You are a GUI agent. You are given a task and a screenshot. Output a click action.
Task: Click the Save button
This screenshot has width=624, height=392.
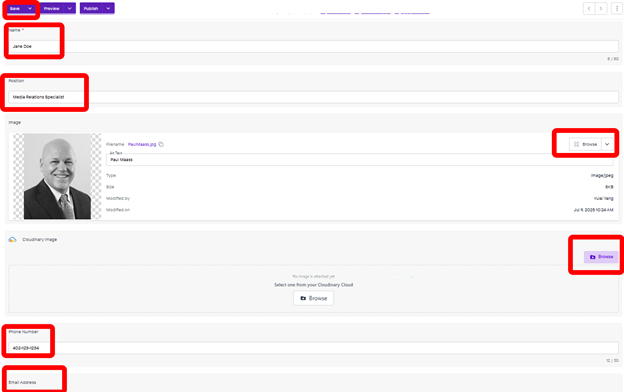[16, 8]
